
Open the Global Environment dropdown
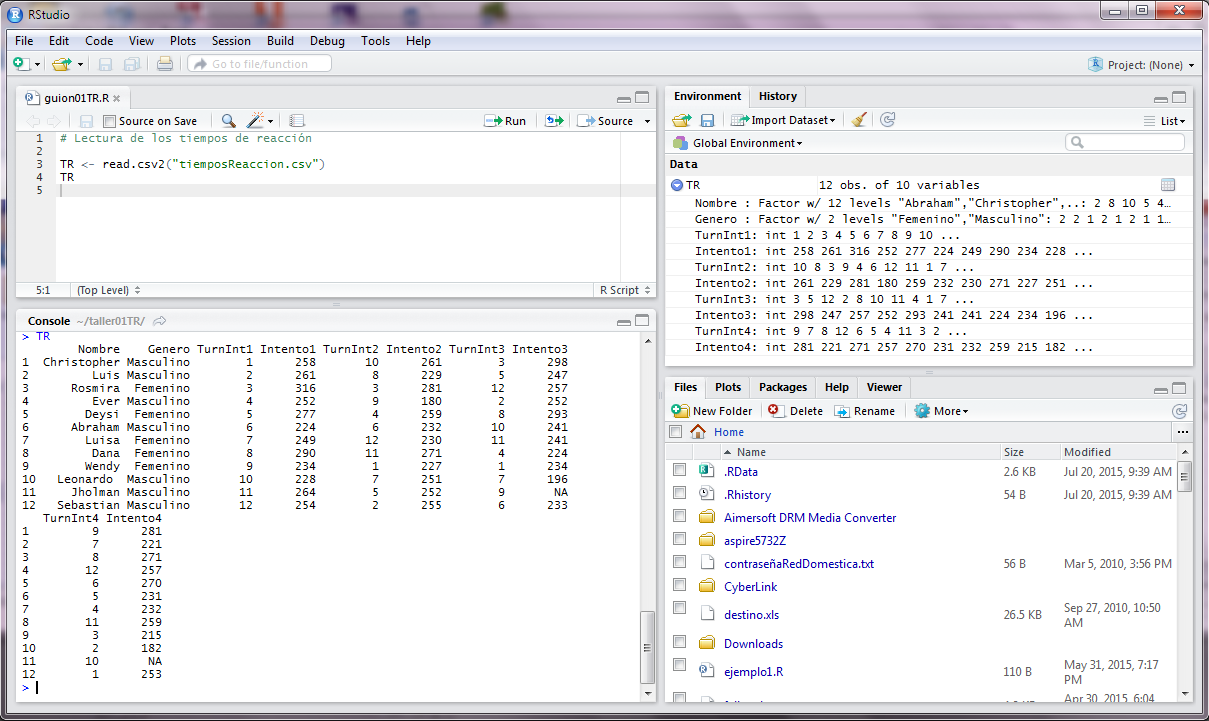[738, 143]
